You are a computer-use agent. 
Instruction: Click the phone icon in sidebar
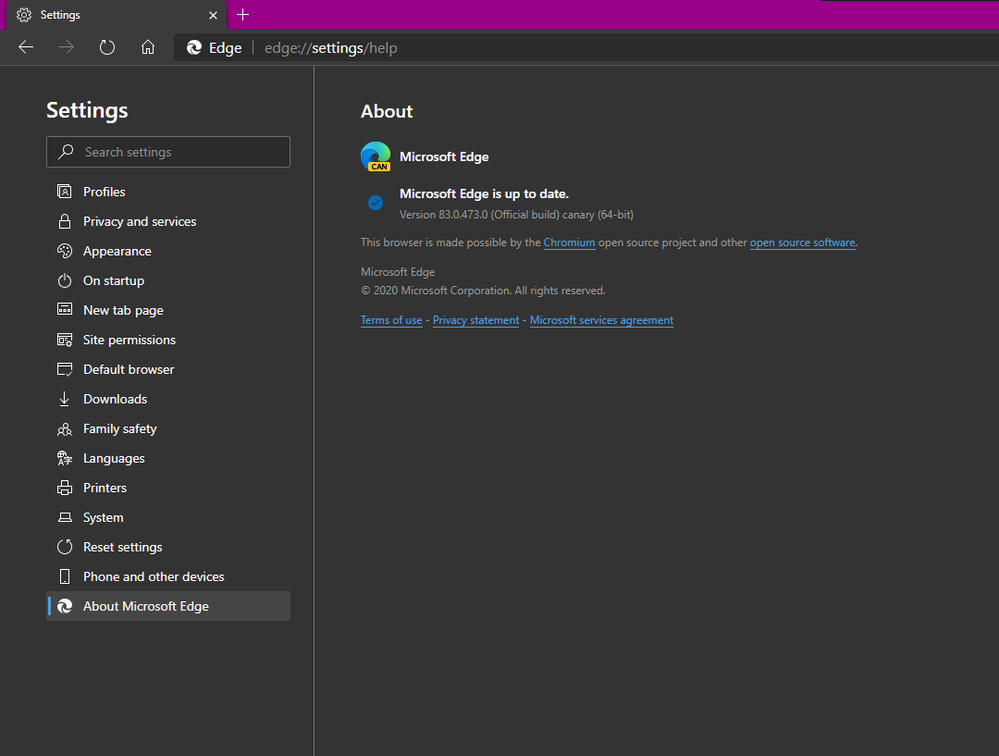pos(64,576)
